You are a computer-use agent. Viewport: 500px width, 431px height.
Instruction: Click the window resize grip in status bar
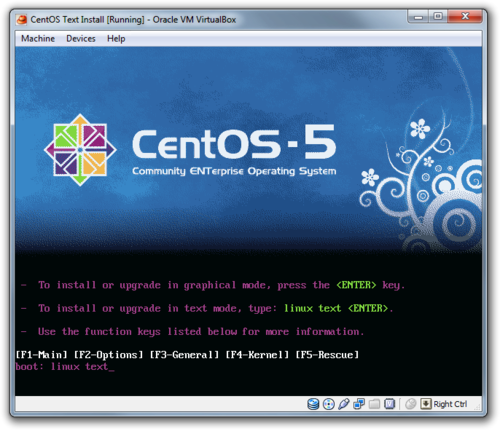pos(477,407)
